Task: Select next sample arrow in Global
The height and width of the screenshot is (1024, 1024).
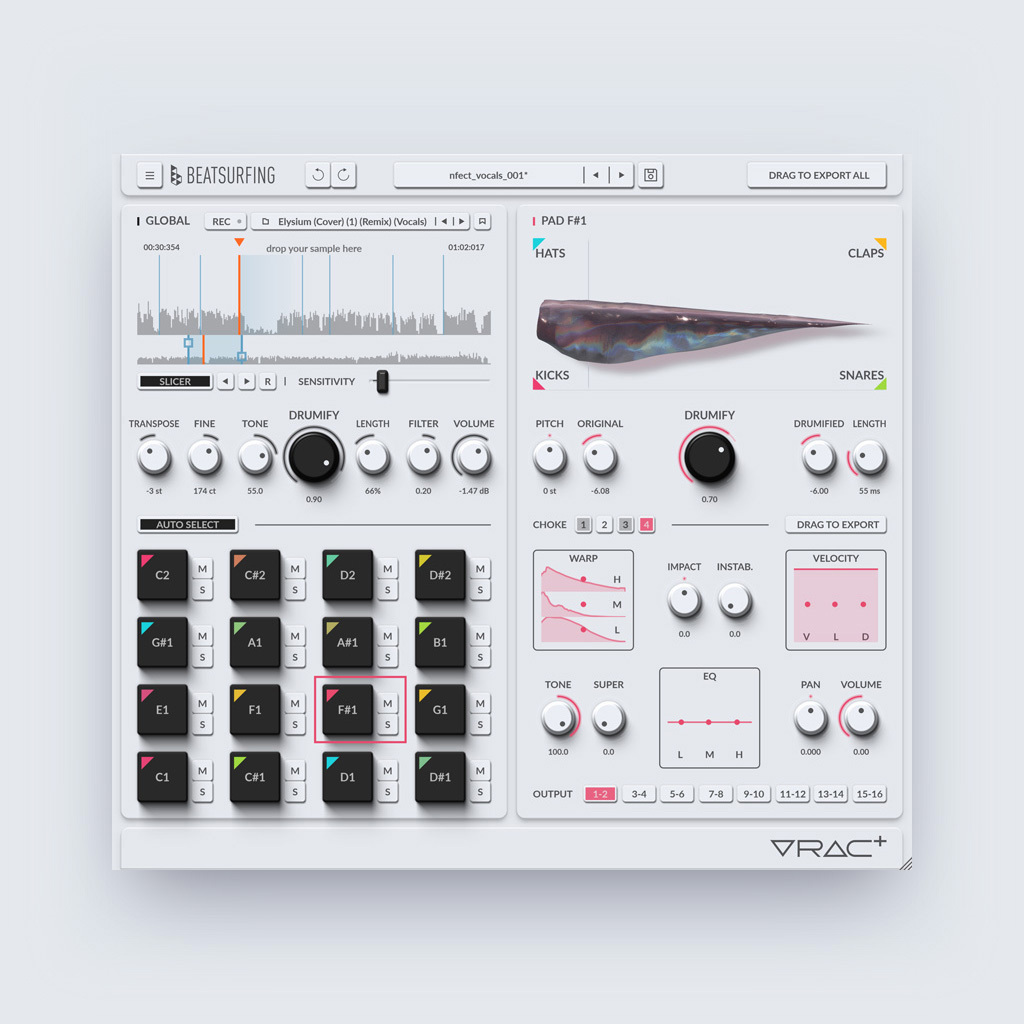Action: click(x=461, y=221)
